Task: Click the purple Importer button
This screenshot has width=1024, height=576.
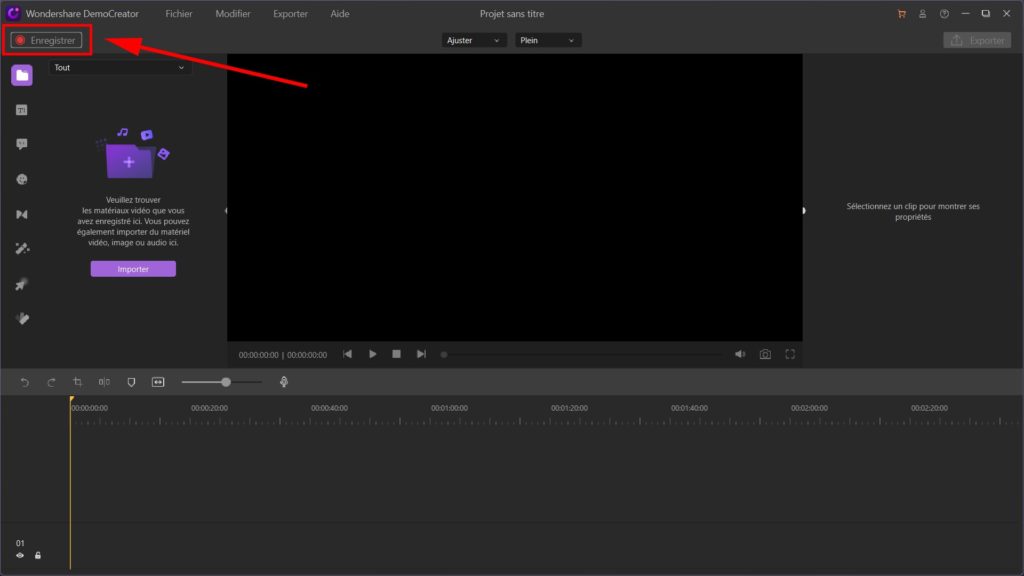Action: (x=133, y=269)
